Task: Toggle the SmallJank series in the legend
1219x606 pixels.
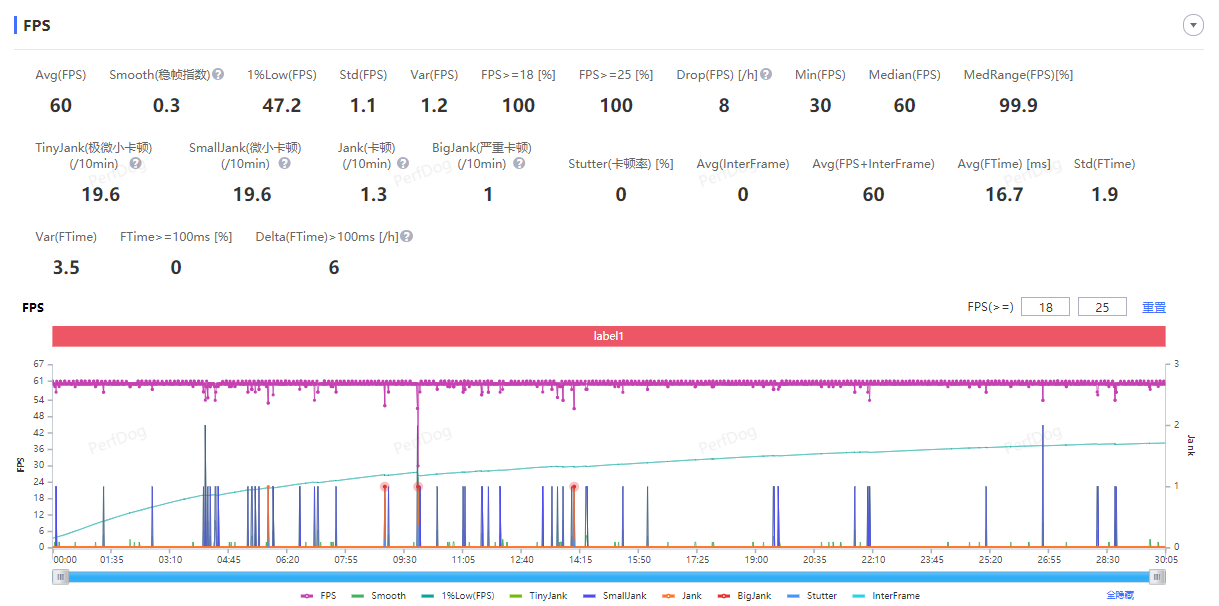Action: [614, 596]
